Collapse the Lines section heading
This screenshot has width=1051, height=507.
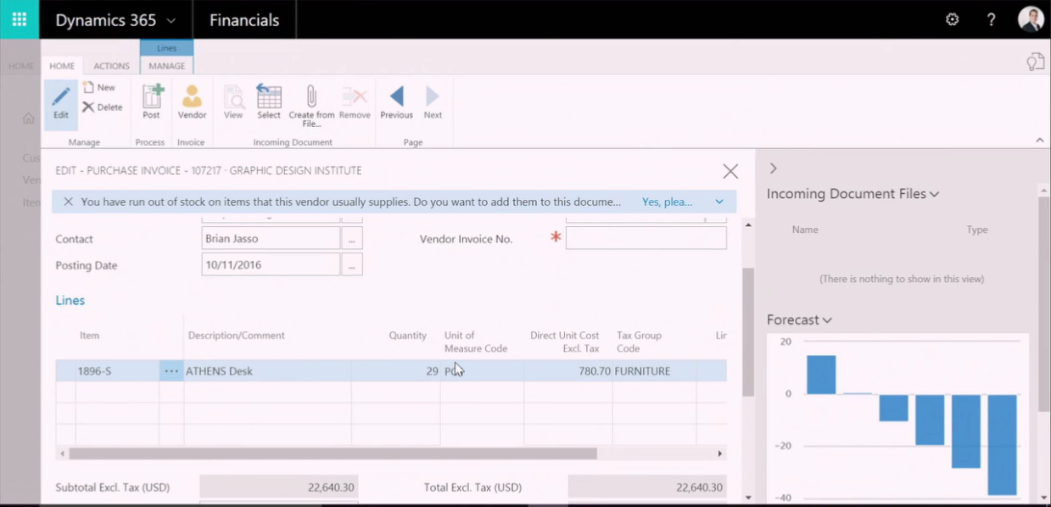(70, 300)
